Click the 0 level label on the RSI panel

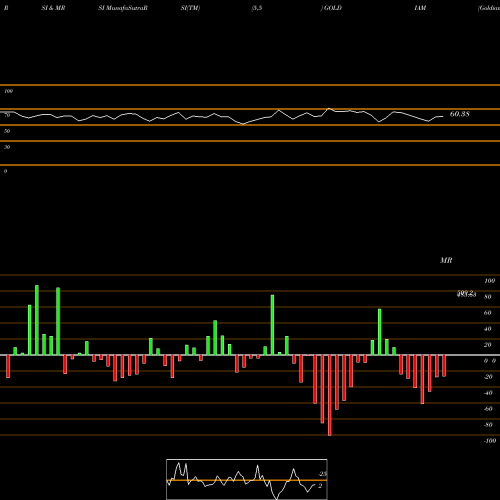click(5, 171)
